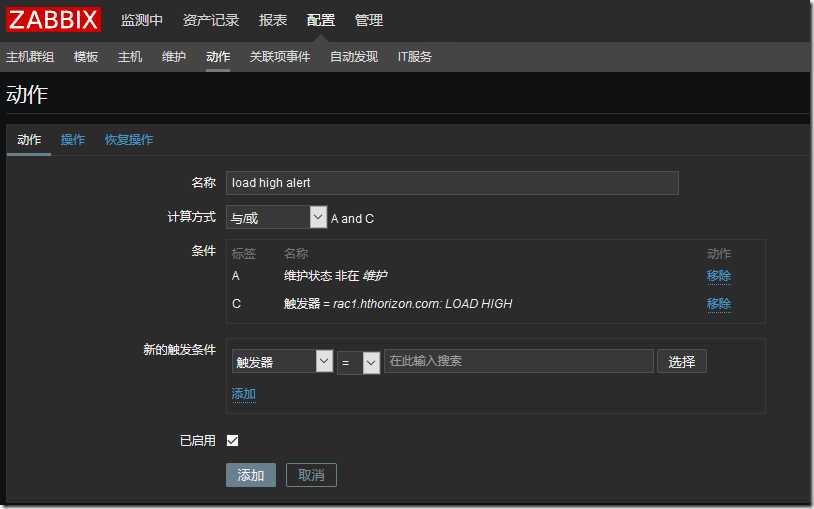Image resolution: width=814 pixels, height=509 pixels.
Task: Open the 资产记录 top menu
Action: 211,20
